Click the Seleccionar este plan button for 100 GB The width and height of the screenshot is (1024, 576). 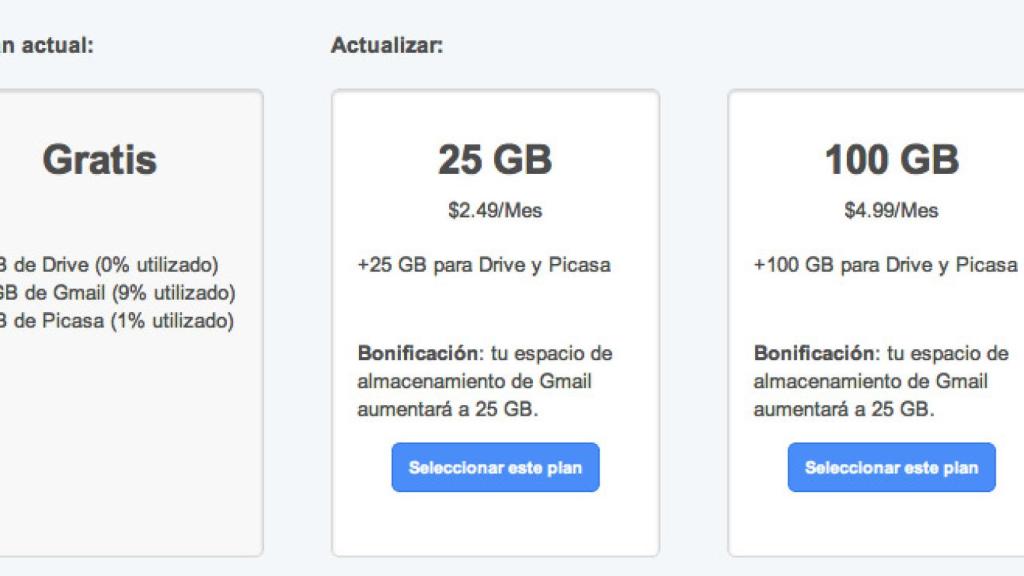890,467
